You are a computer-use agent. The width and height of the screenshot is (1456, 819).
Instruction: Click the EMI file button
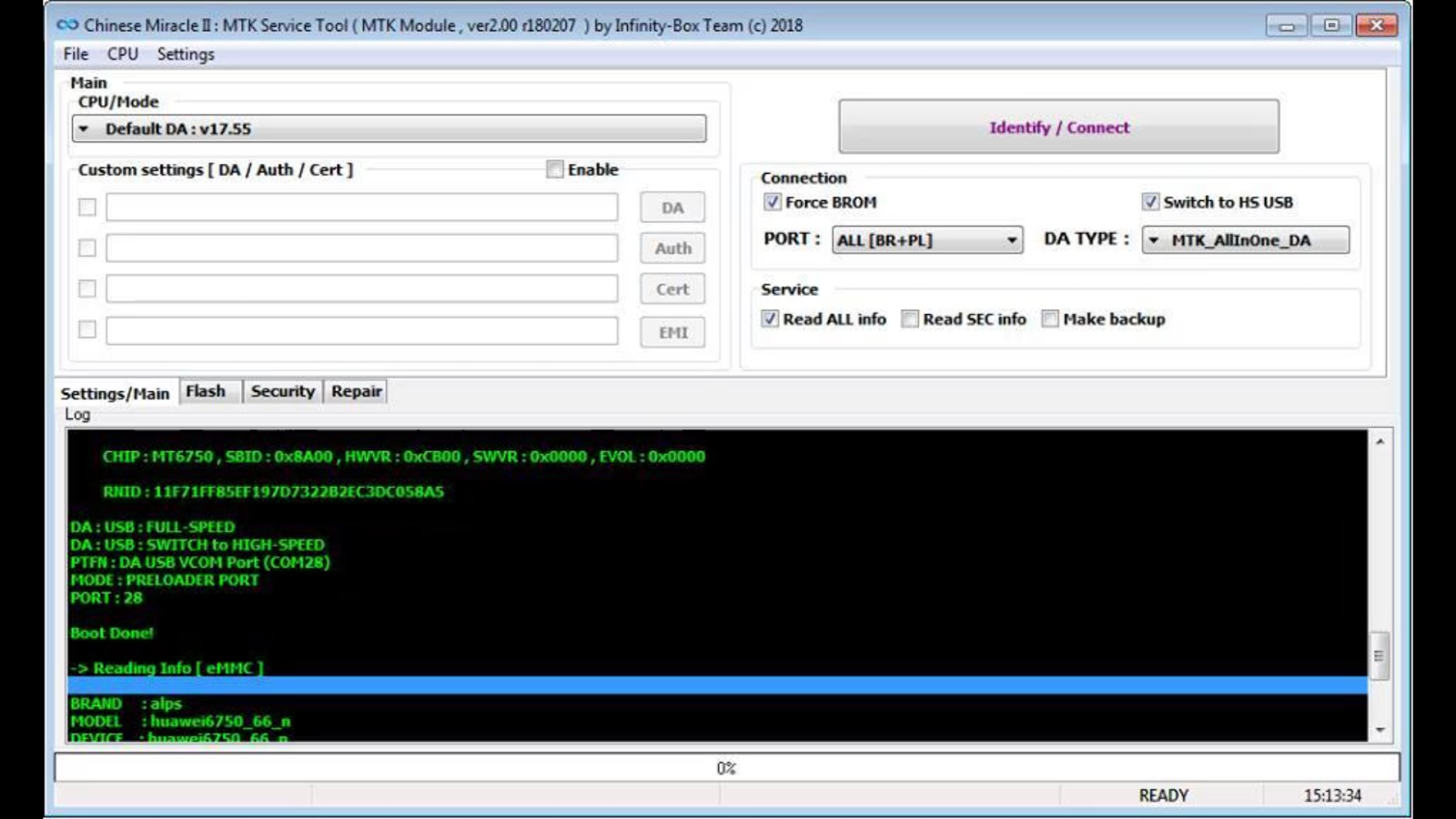click(672, 332)
